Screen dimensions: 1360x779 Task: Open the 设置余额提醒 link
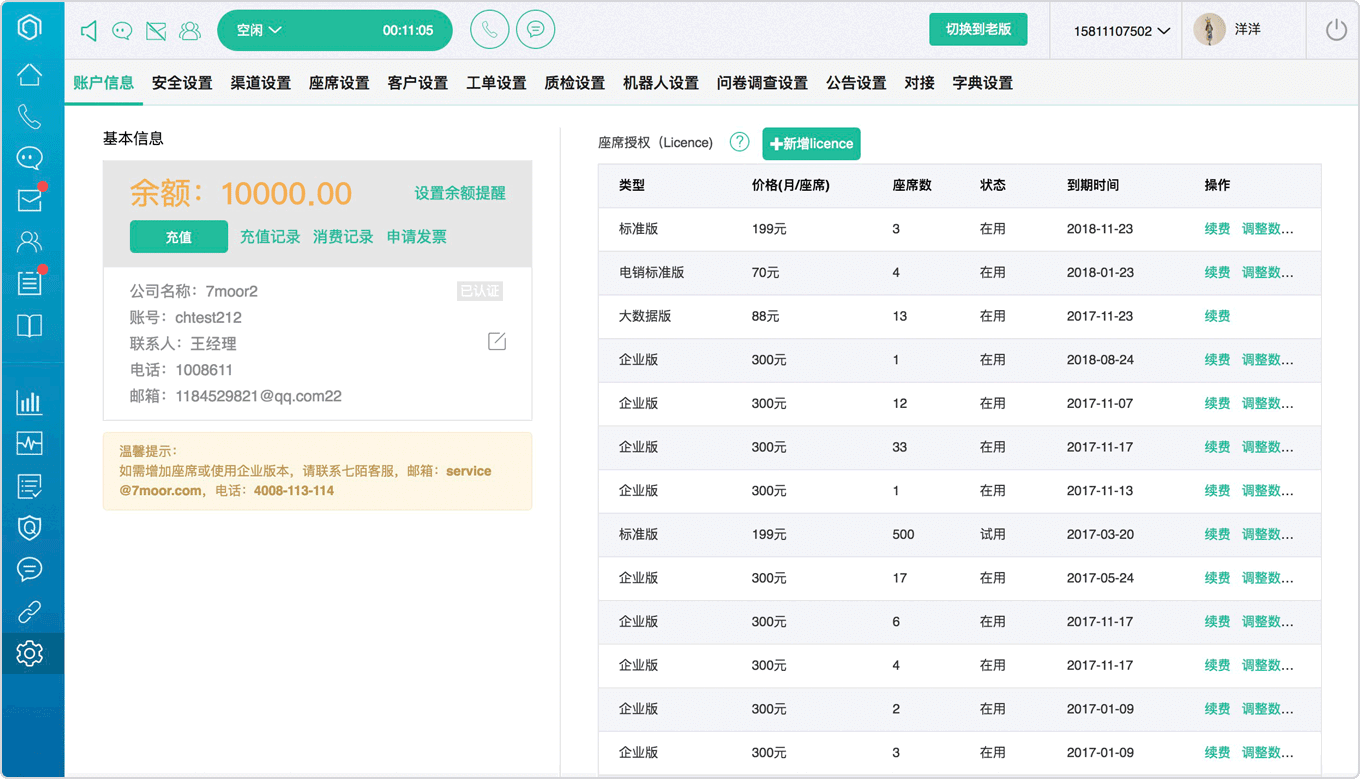click(460, 193)
